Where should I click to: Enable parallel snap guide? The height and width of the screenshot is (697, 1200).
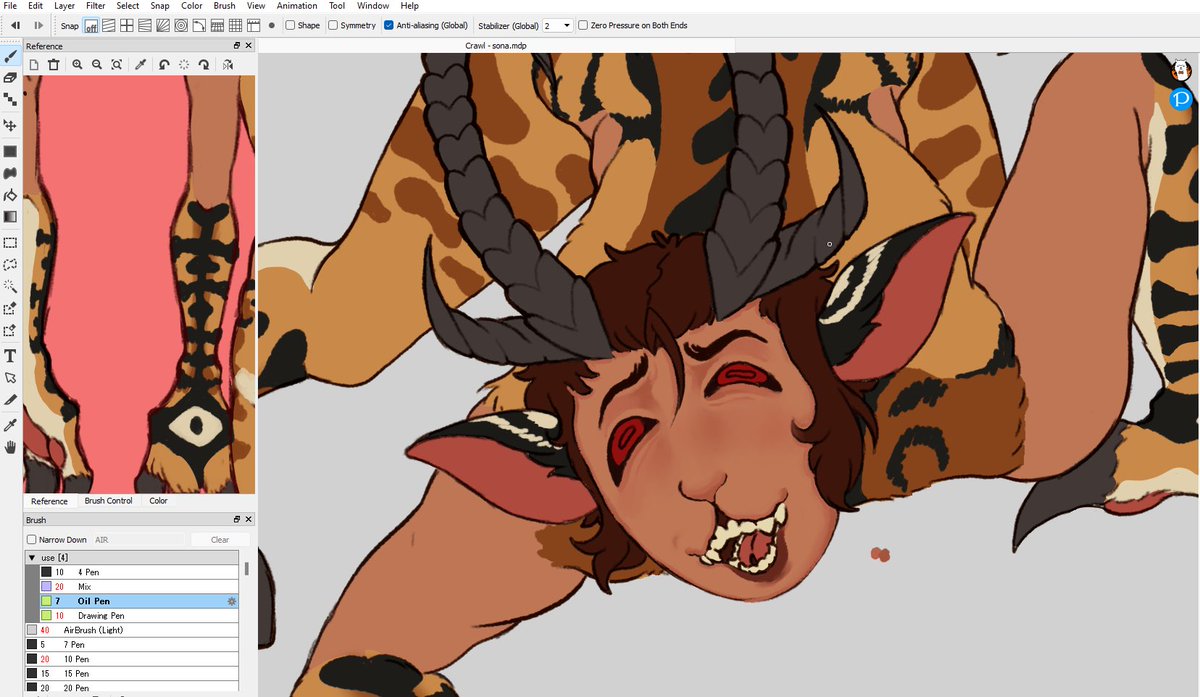tap(109, 25)
